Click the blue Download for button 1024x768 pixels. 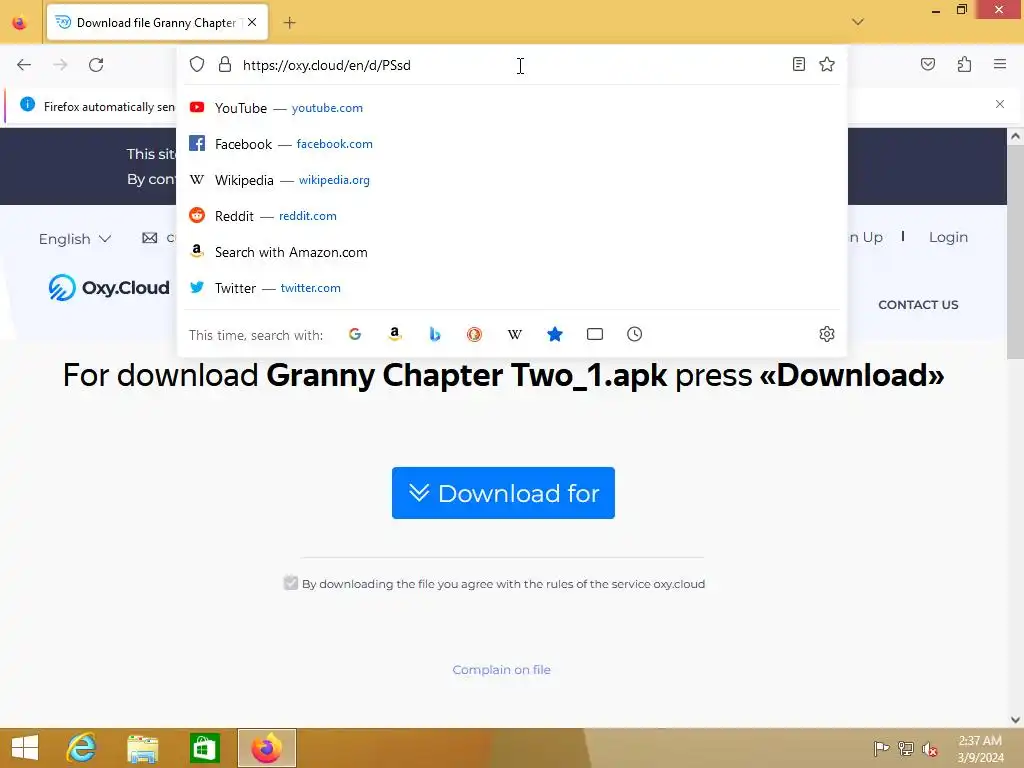(503, 493)
